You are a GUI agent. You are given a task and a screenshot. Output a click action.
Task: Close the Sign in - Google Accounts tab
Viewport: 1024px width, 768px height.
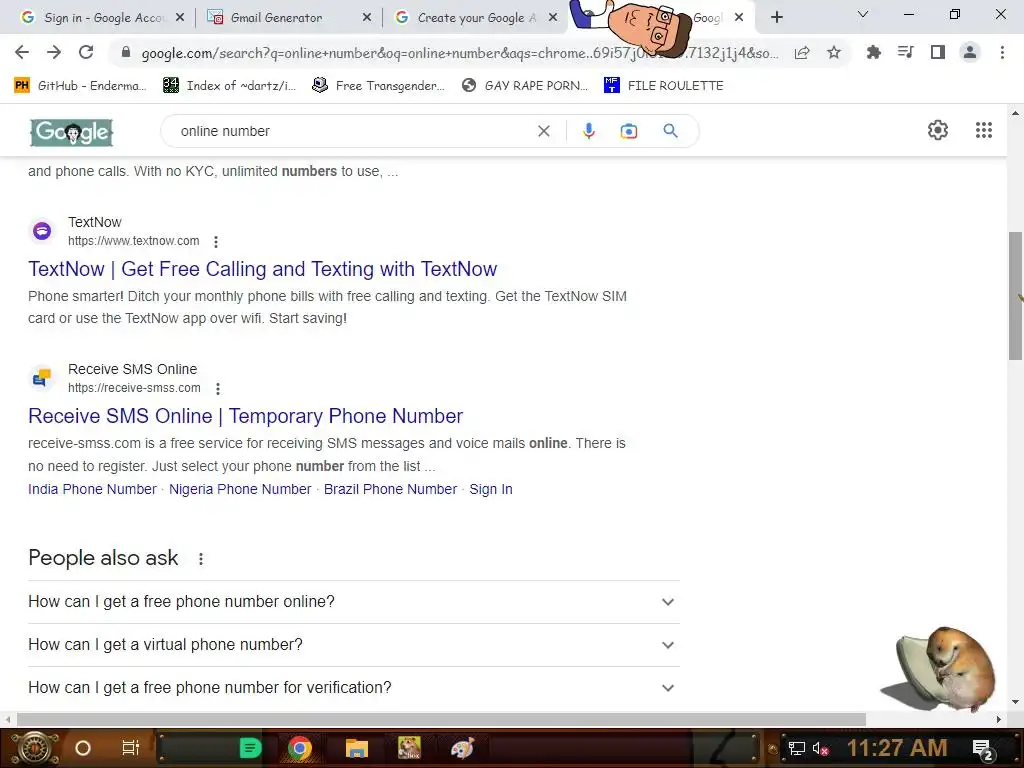coord(180,18)
